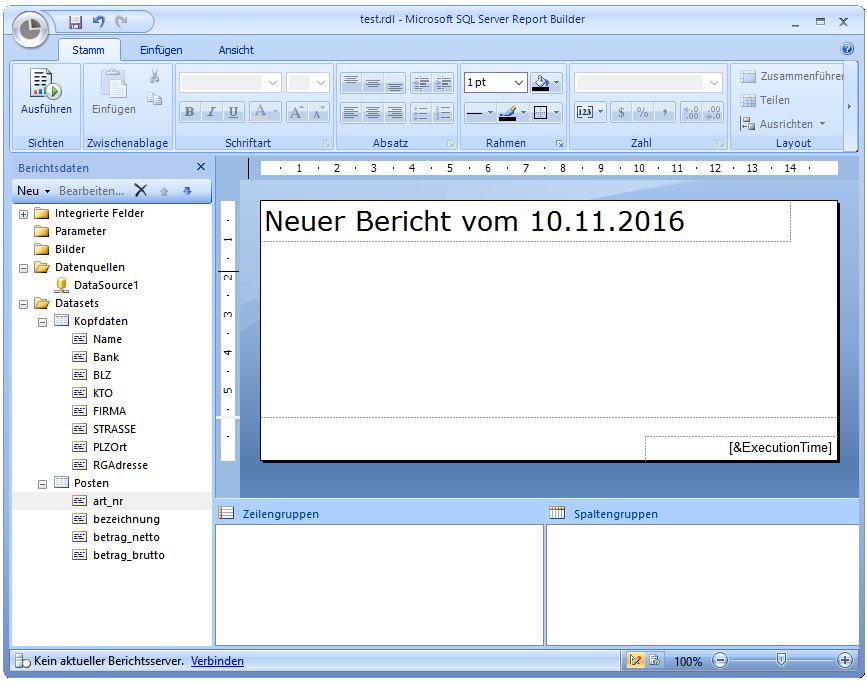The height and width of the screenshot is (683, 867).
Task: Click the Report Builder round application button
Action: (x=31, y=29)
